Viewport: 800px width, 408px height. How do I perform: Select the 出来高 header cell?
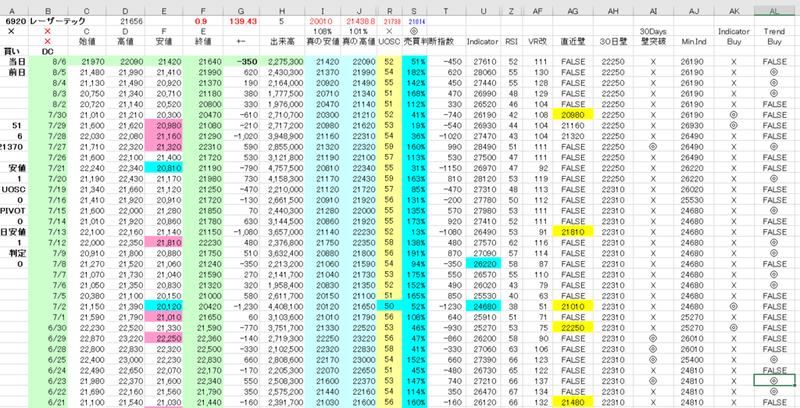[282, 41]
